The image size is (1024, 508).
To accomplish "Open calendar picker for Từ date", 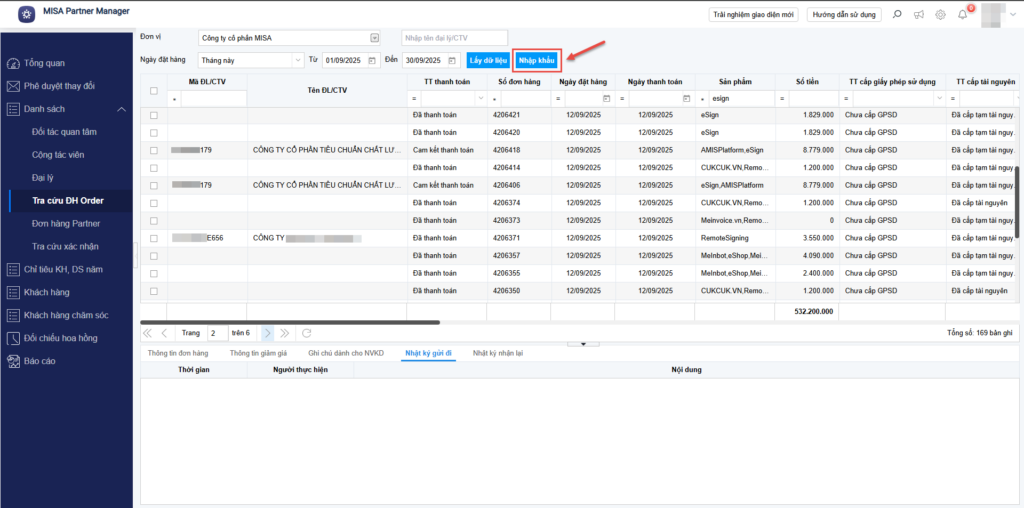I will (372, 60).
